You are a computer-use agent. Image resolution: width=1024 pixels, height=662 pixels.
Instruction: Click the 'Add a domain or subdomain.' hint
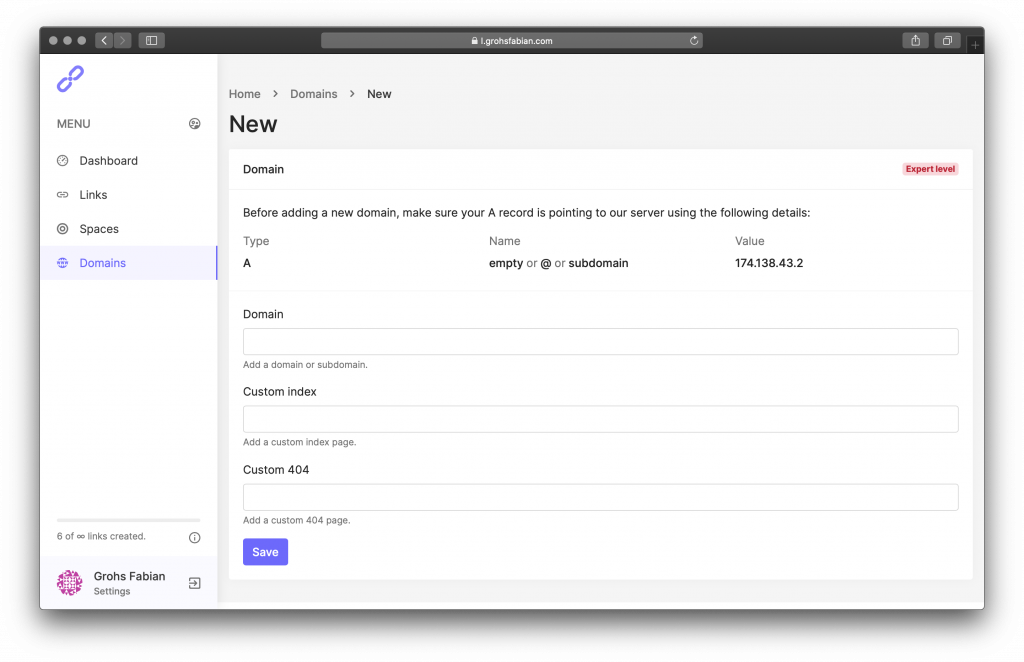coord(305,365)
